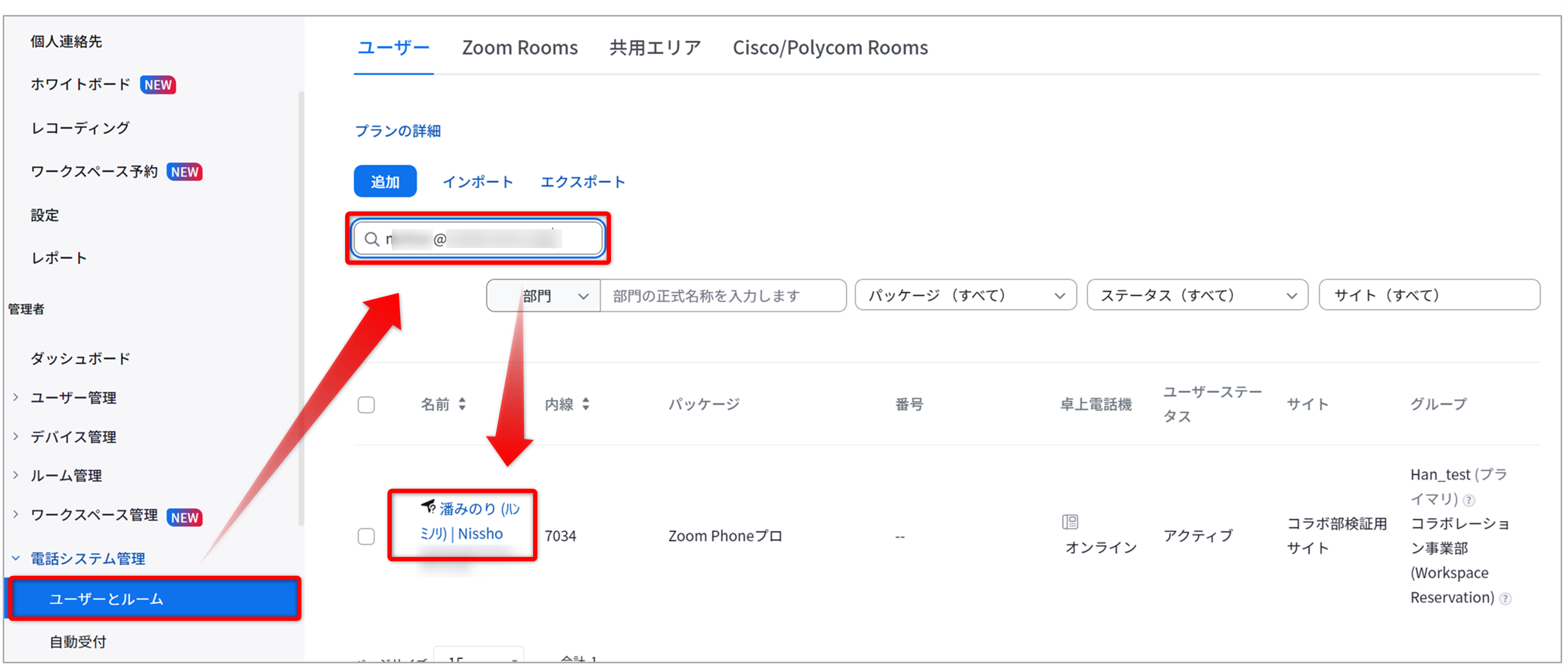Focus the user search field

pyautogui.click(x=478, y=238)
